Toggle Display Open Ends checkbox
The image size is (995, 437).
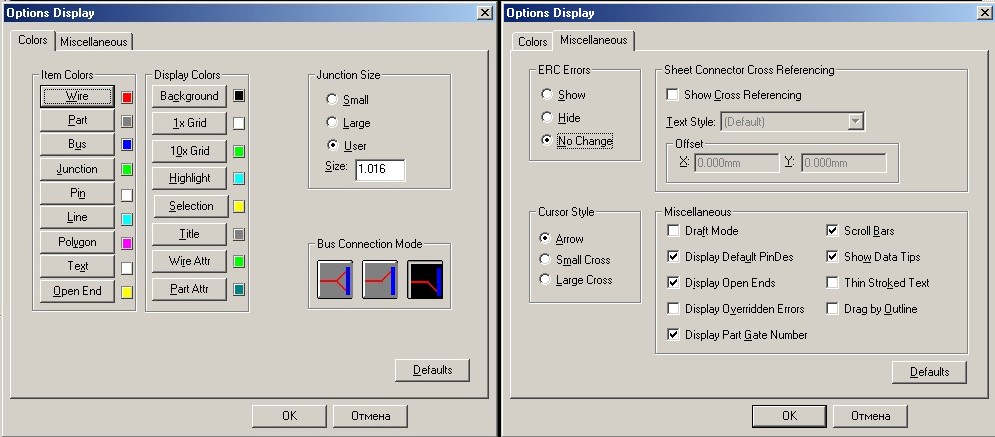point(673,283)
